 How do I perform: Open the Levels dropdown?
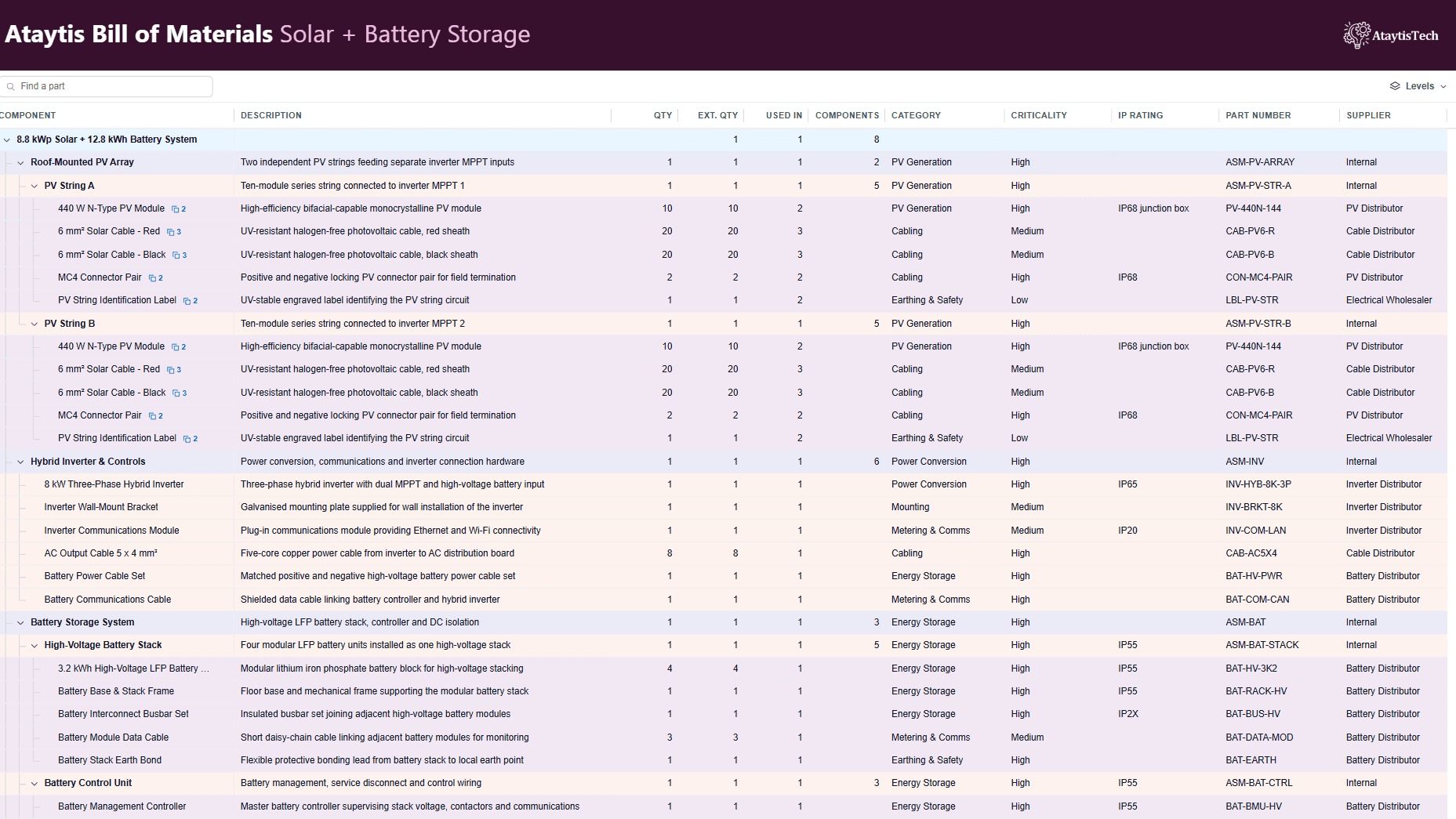[1418, 86]
